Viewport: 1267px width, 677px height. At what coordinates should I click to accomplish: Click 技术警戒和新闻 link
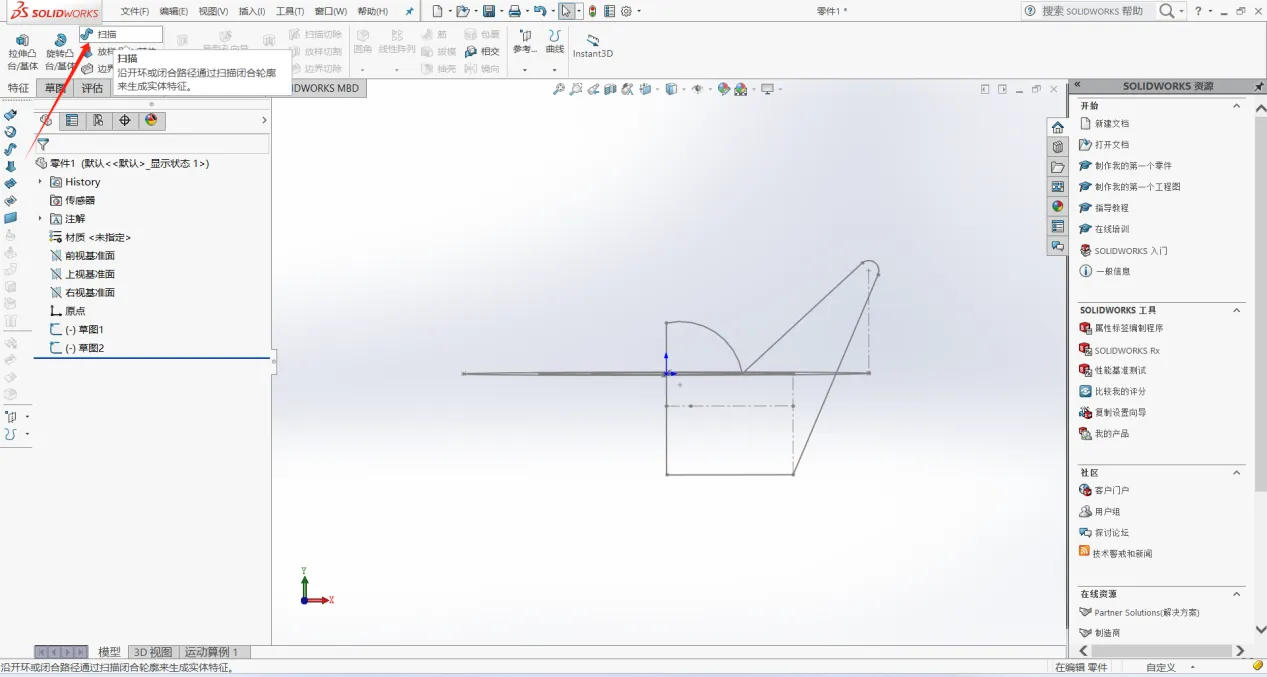pos(1122,553)
